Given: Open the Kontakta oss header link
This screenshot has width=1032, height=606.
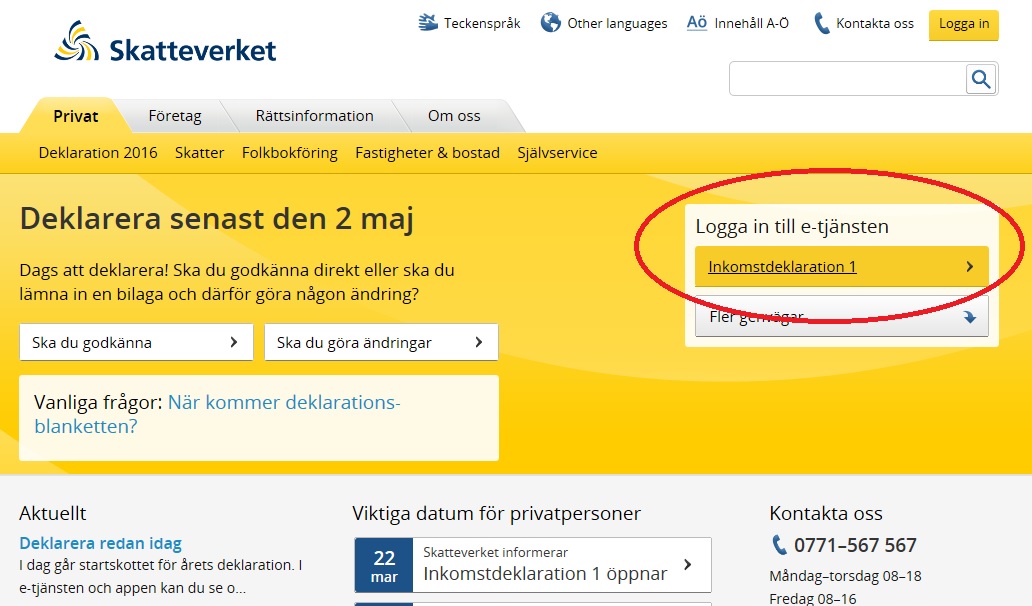Looking at the screenshot, I should 875,24.
